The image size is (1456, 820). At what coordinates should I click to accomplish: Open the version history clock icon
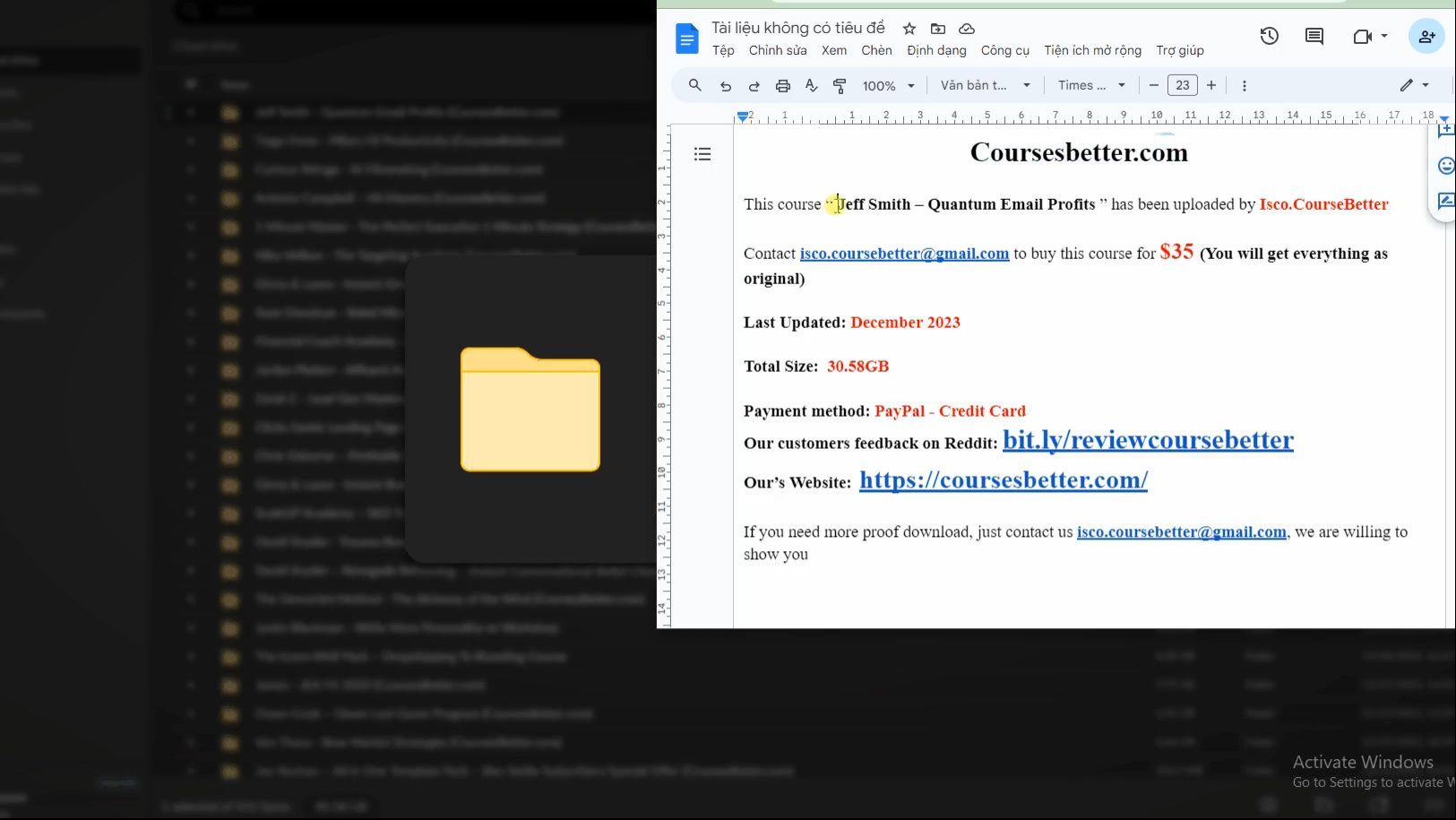point(1269,36)
